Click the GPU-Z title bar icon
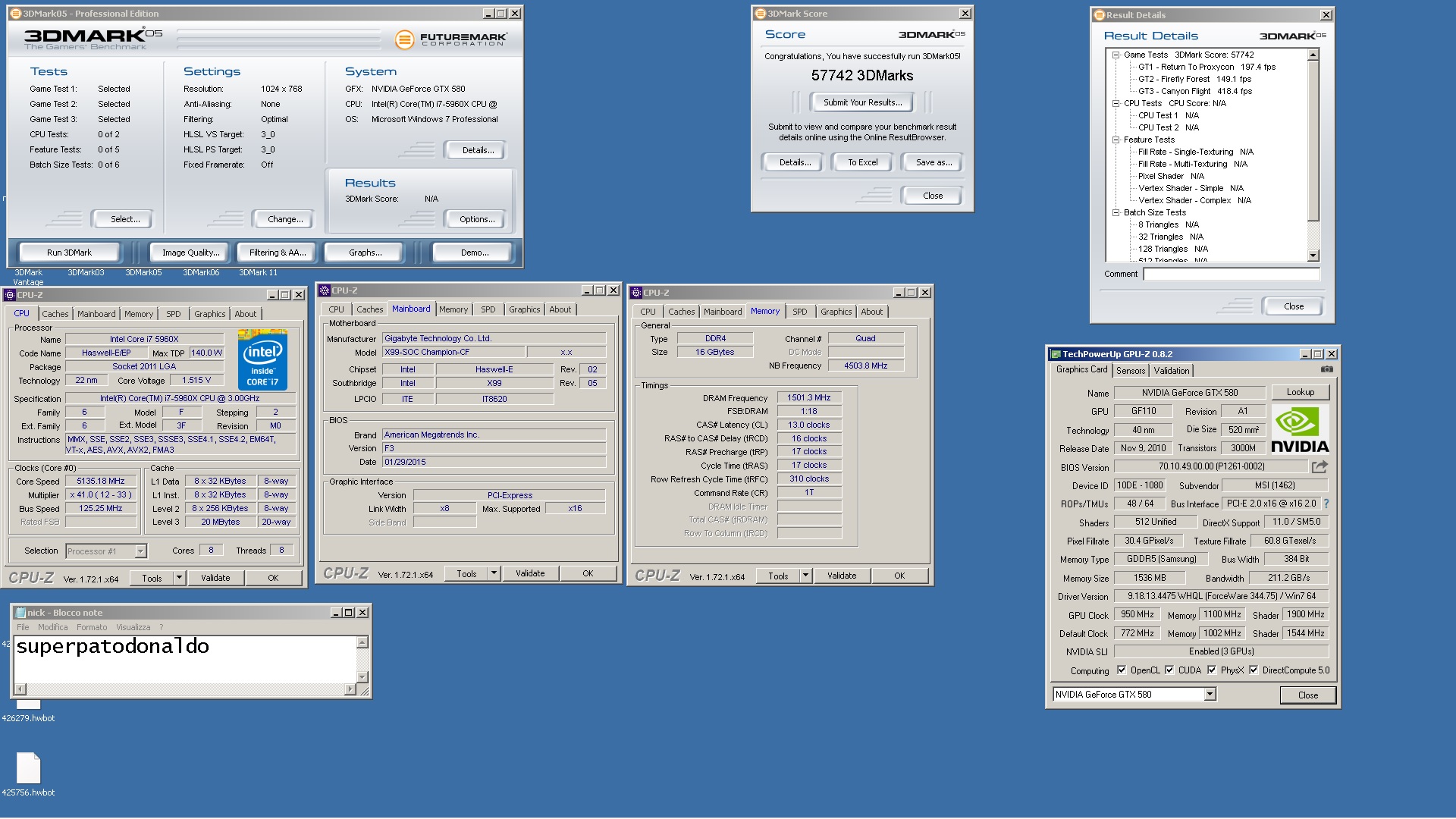This screenshot has width=1456, height=819. pos(1055,354)
